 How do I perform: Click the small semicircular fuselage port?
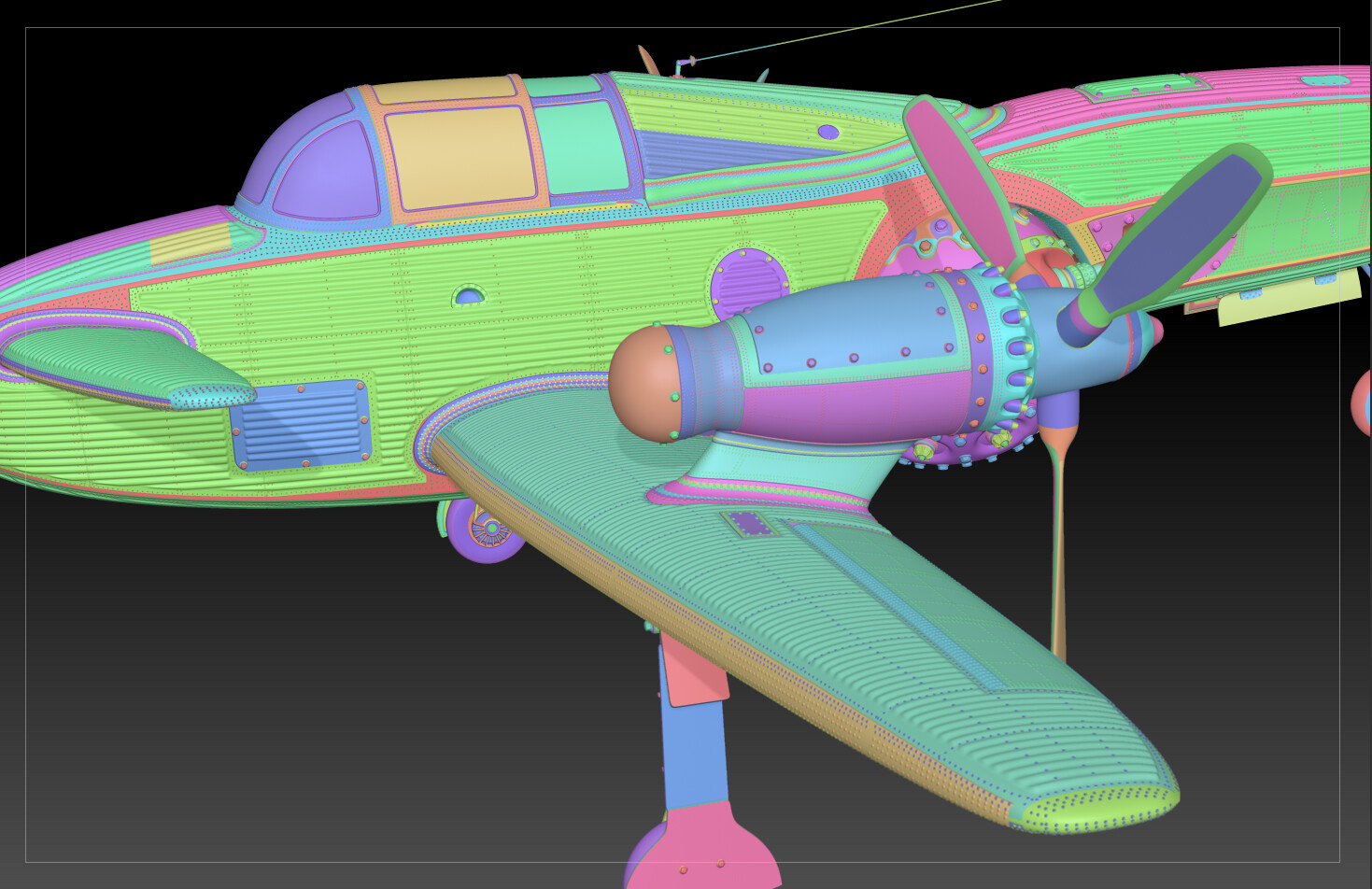tap(469, 297)
